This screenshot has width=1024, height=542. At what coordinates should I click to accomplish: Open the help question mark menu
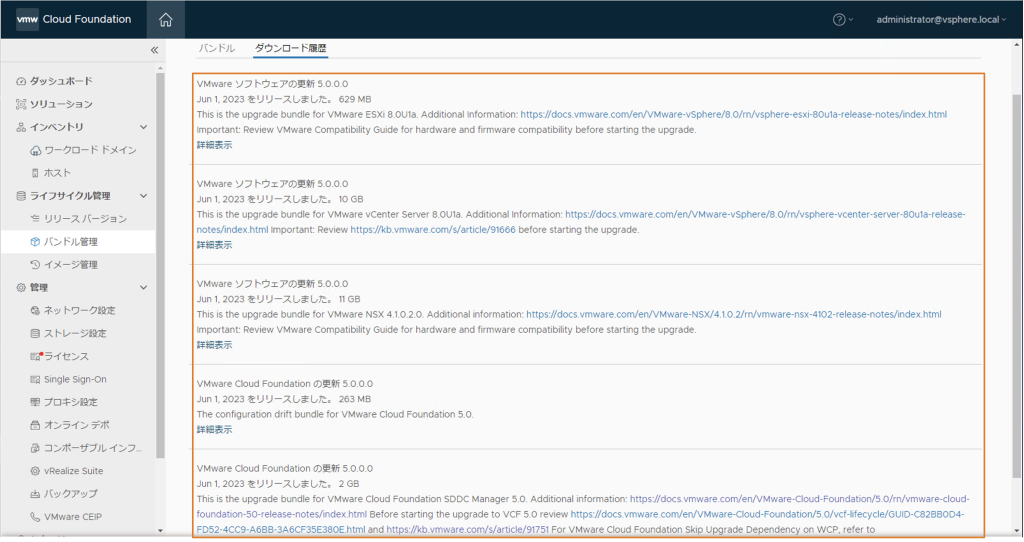(x=842, y=20)
